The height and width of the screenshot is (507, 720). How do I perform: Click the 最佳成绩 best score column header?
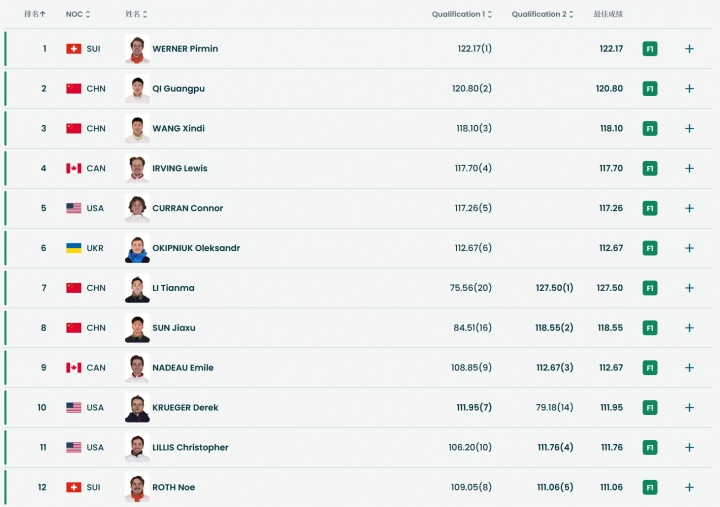tap(607, 14)
